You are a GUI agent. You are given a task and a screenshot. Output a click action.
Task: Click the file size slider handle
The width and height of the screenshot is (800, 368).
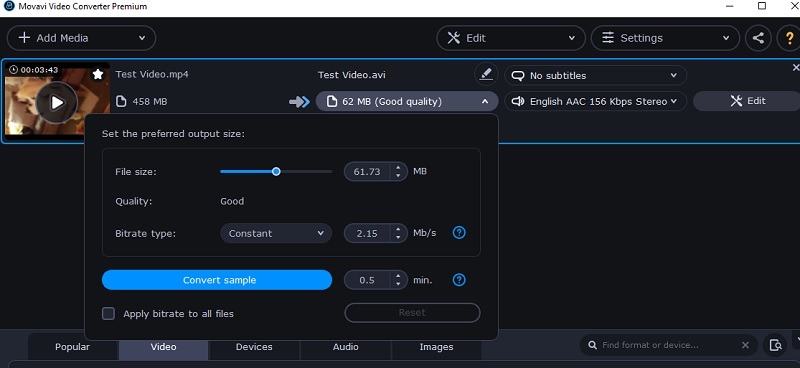point(276,171)
